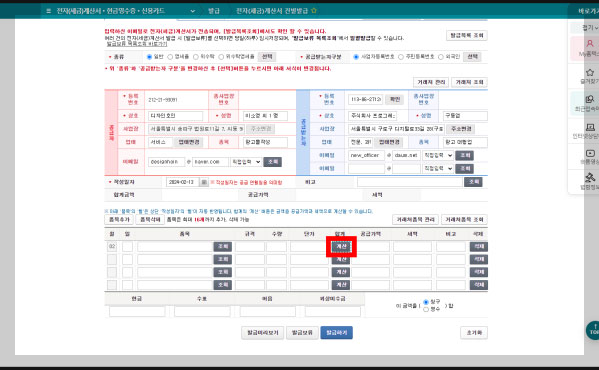Open the calendar picker beside 작성일자
Image resolution: width=599 pixels, height=370 pixels.
pos(204,182)
